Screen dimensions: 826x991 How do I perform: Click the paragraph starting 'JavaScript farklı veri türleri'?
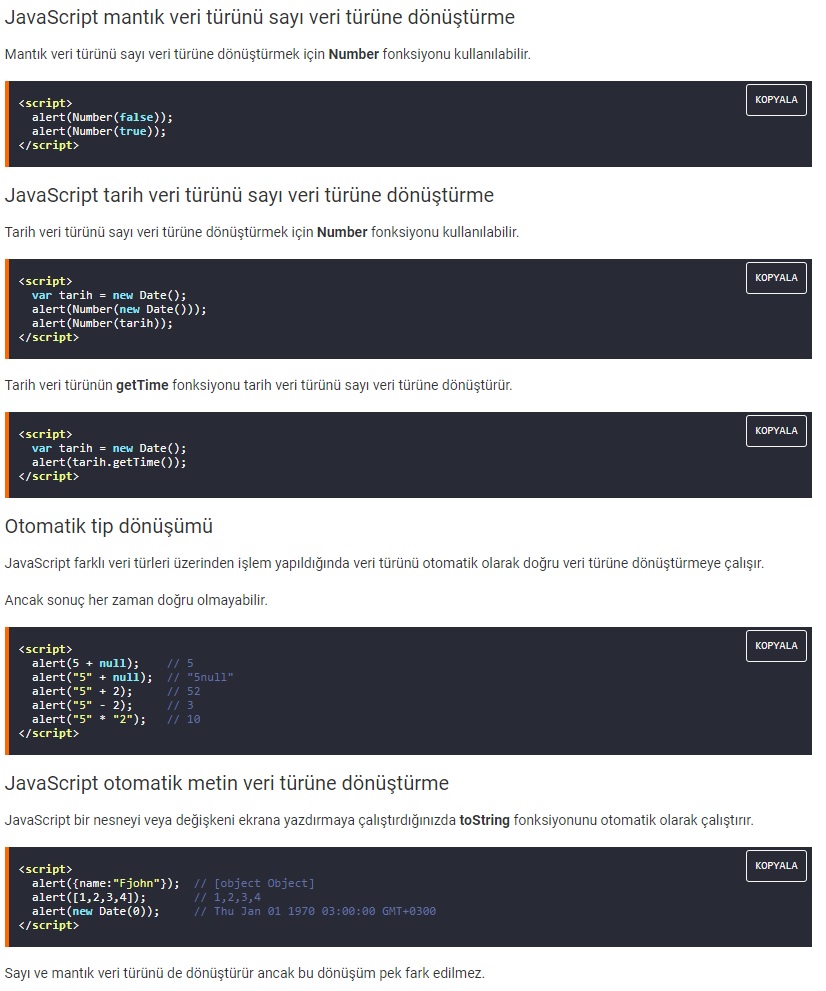[384, 564]
